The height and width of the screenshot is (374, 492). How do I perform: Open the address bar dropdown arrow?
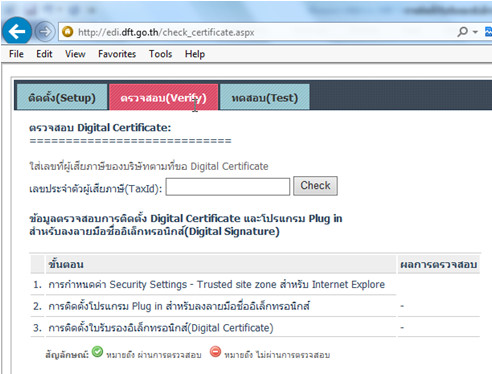pyautogui.click(x=475, y=32)
